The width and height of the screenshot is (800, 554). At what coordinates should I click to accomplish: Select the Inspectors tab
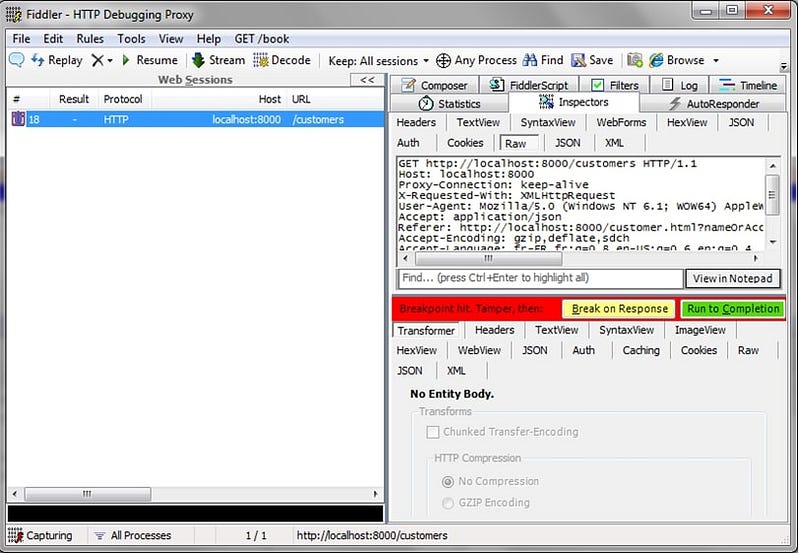pyautogui.click(x=574, y=103)
